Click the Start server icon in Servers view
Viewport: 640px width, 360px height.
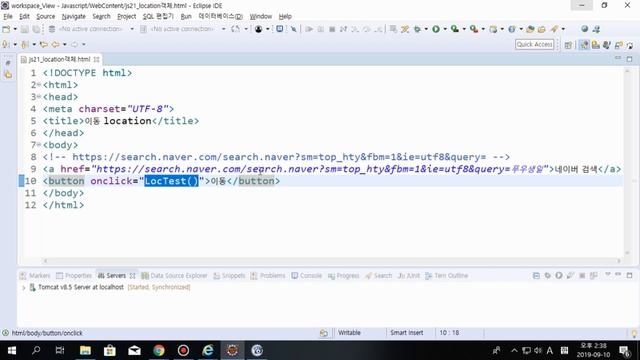coord(559,276)
